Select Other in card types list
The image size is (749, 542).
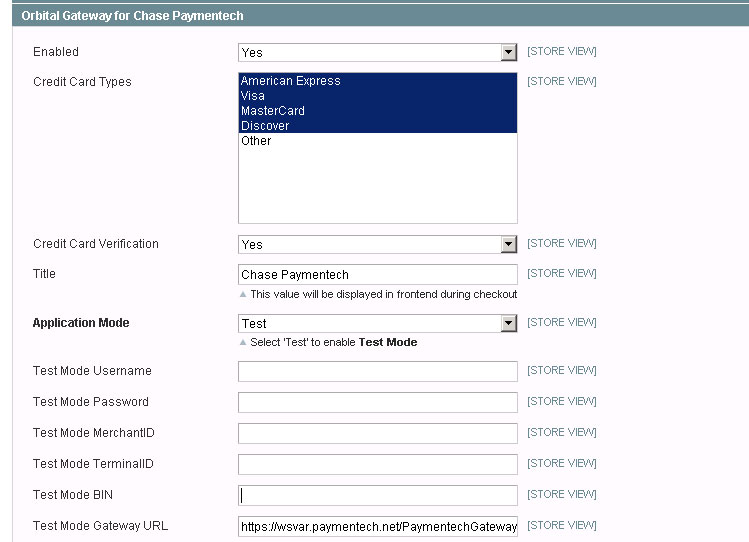coord(377,141)
